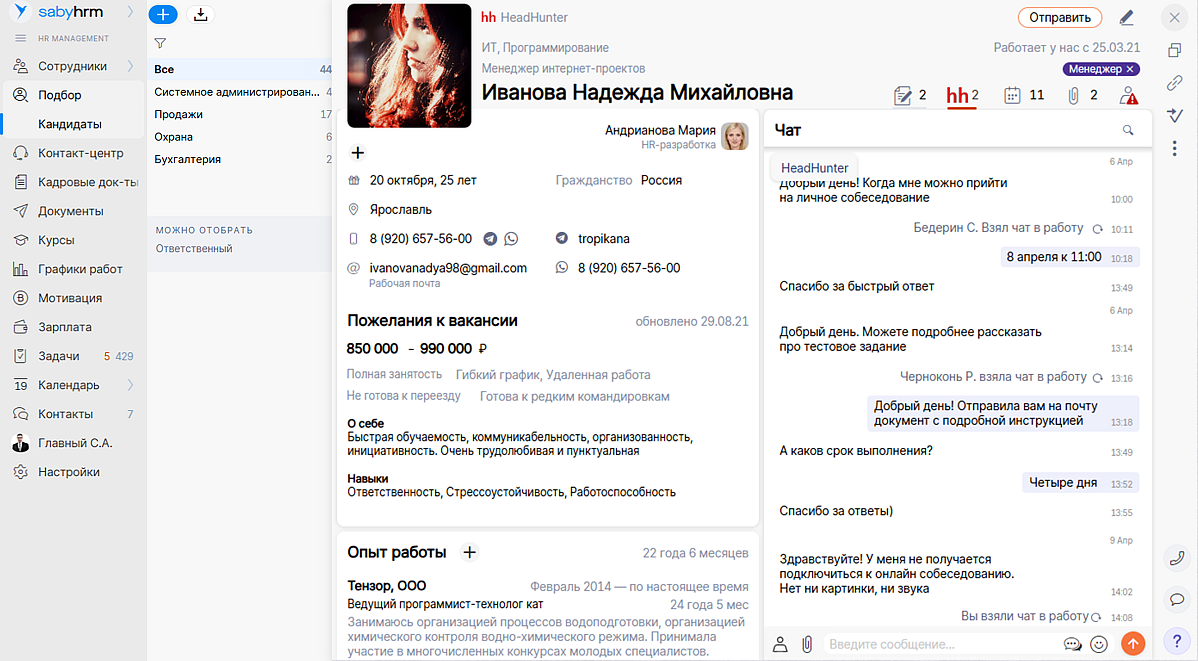The height and width of the screenshot is (661, 1198).
Task: Click the phone call icon in right sidebar
Action: pyautogui.click(x=1176, y=559)
